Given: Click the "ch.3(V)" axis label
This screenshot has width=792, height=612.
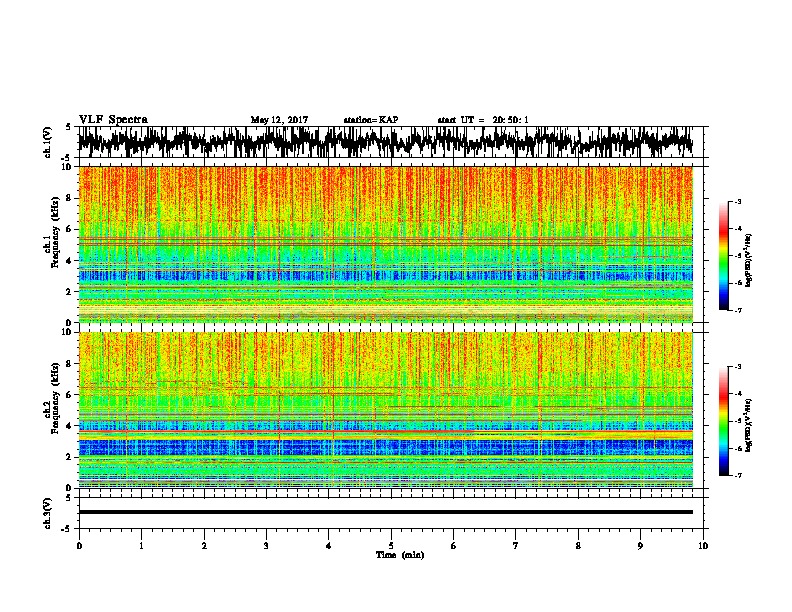Looking at the screenshot, I should point(48,513).
